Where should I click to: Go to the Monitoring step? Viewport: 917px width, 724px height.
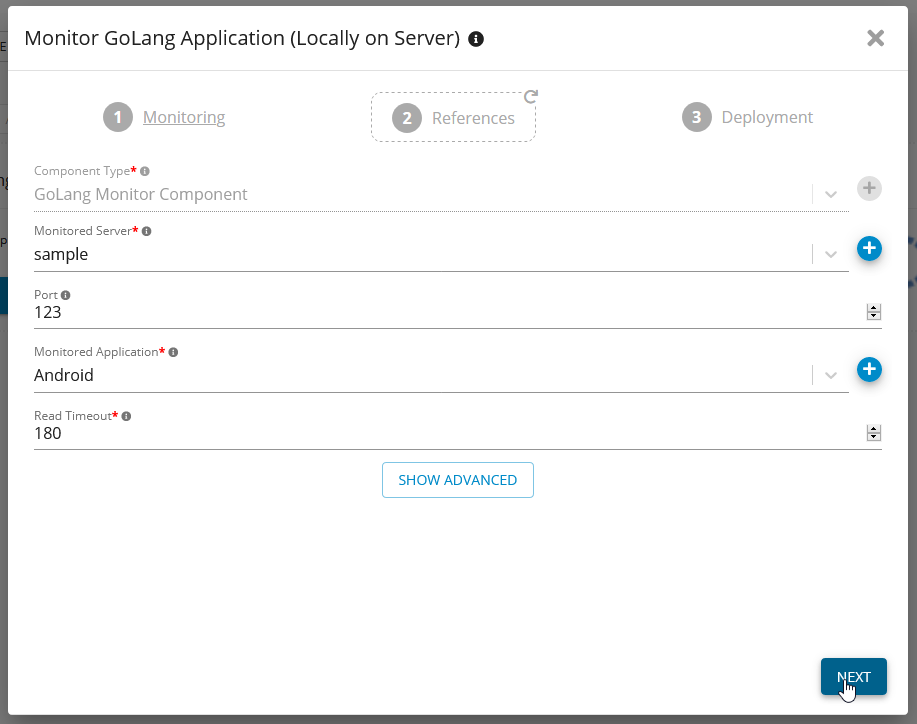[183, 117]
